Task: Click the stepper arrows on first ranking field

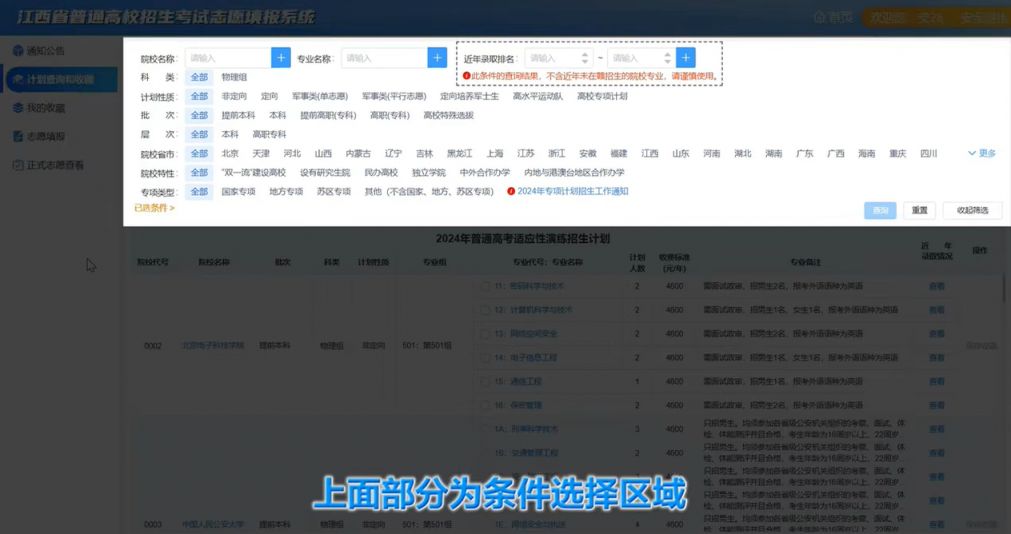Action: 585,58
